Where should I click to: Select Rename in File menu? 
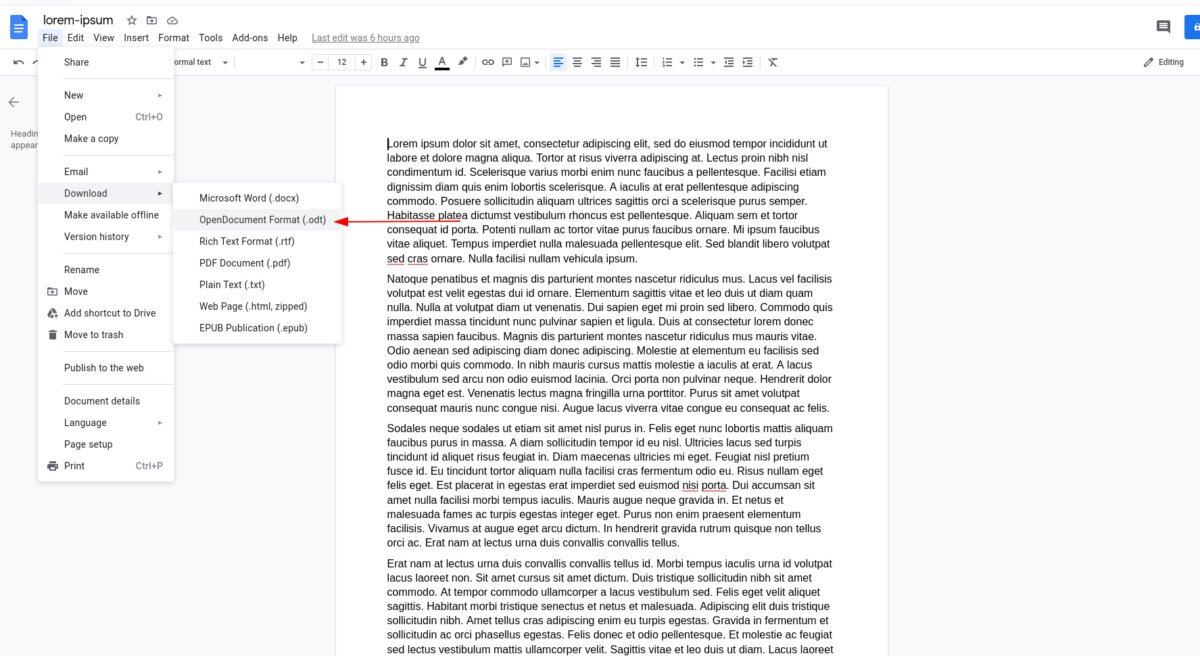[x=106, y=270]
